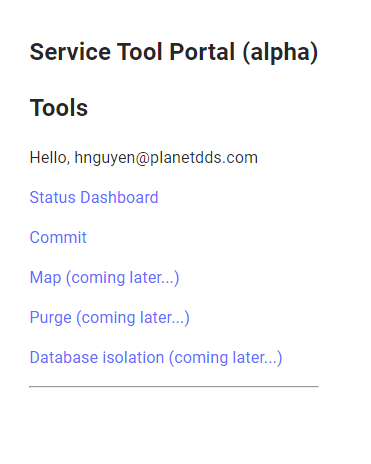Click the word "Map" in the links
371x464 pixels.
(45, 278)
